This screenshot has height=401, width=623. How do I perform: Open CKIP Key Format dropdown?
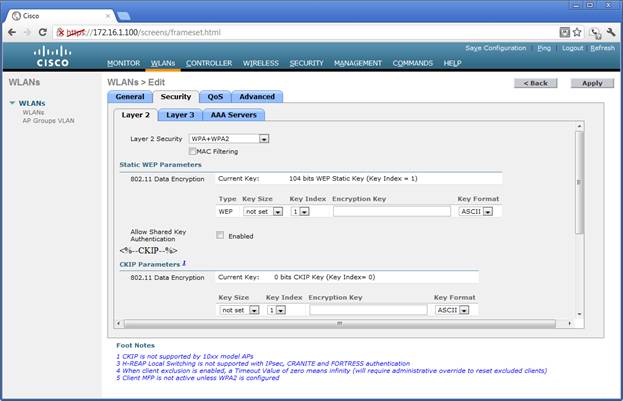pos(452,310)
